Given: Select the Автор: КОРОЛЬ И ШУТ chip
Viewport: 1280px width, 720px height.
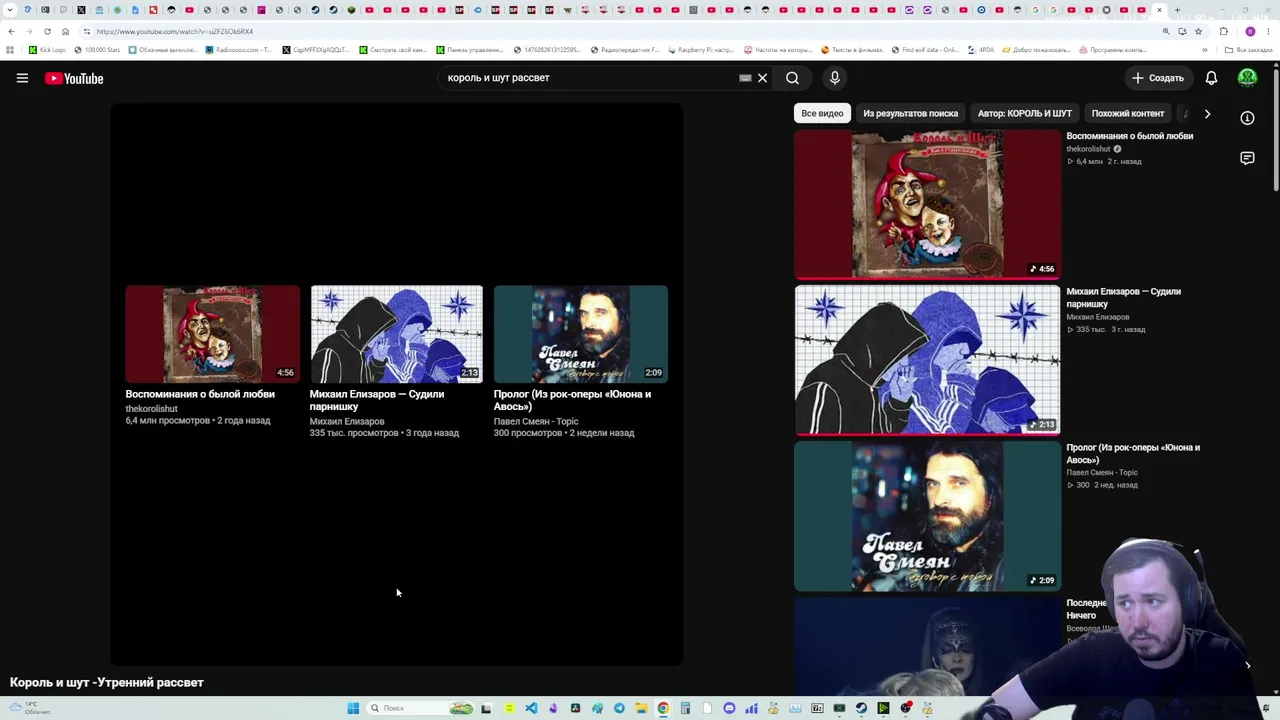Looking at the screenshot, I should [x=1024, y=113].
